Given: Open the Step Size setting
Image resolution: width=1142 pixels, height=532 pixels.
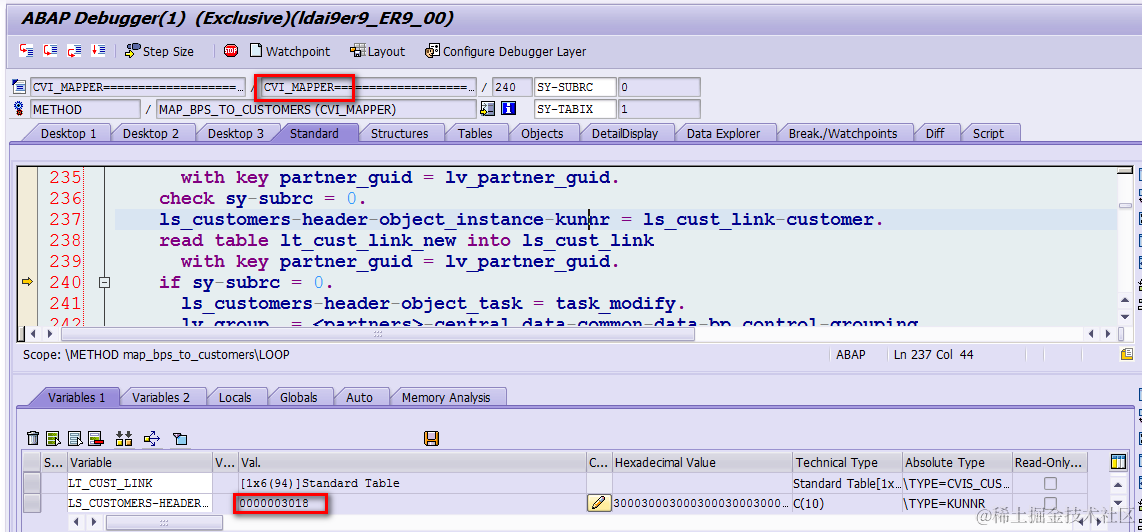Looking at the screenshot, I should click(x=160, y=51).
